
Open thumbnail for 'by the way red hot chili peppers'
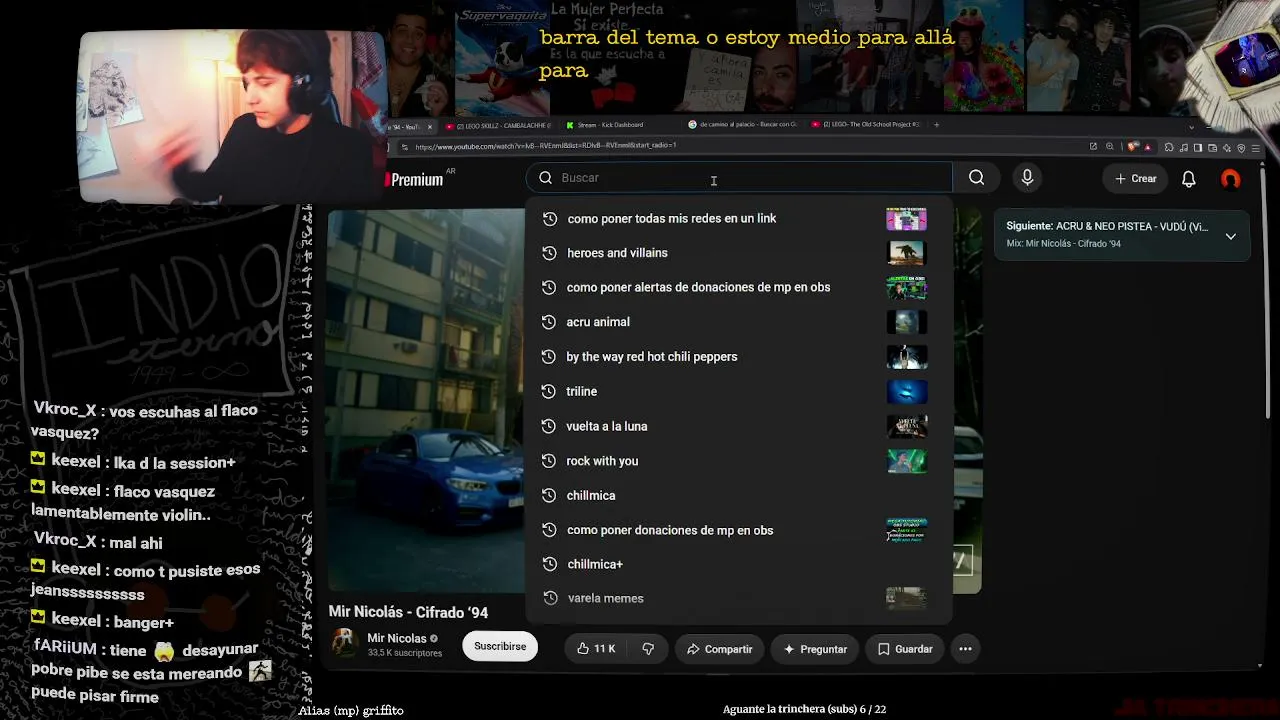tap(906, 357)
